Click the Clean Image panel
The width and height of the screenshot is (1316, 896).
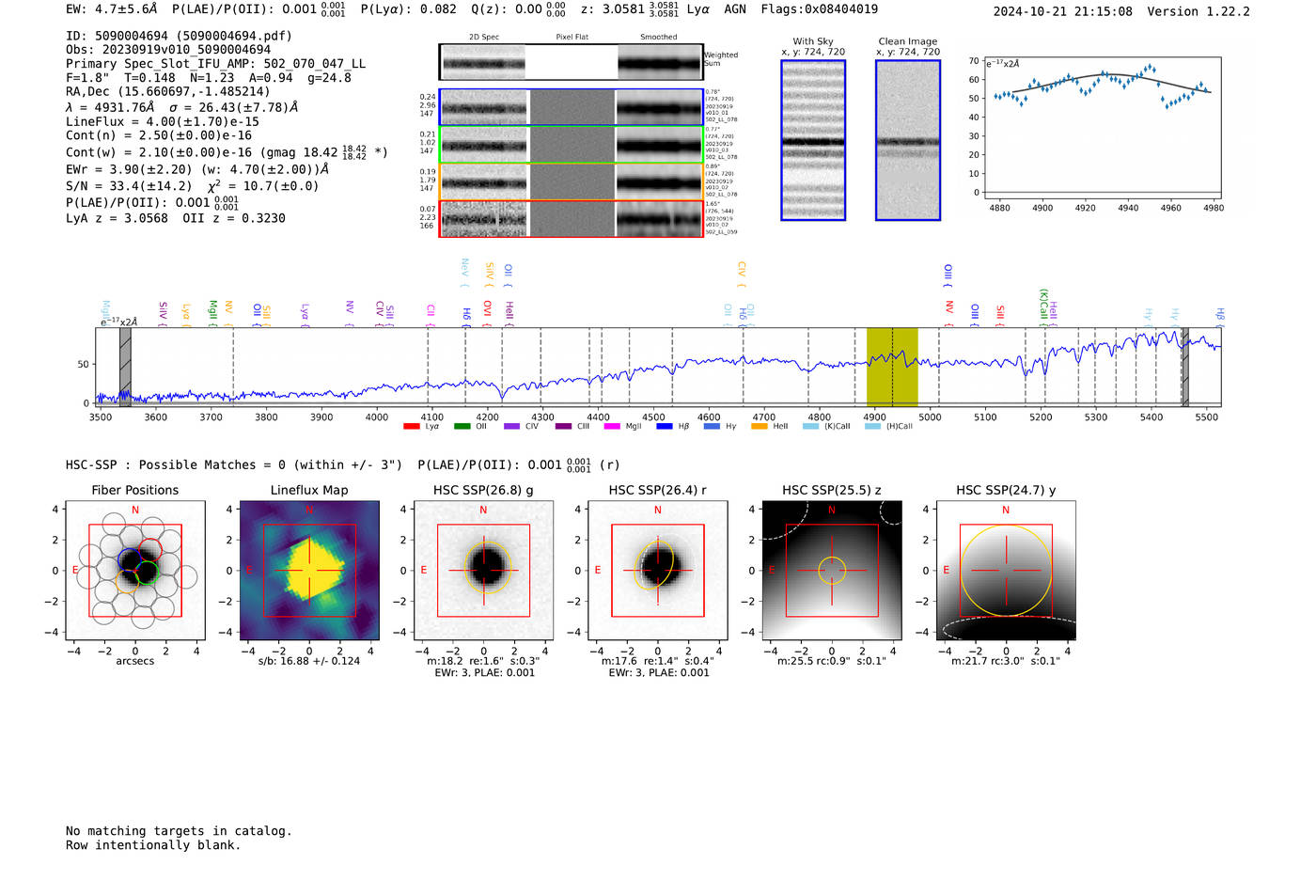[908, 140]
